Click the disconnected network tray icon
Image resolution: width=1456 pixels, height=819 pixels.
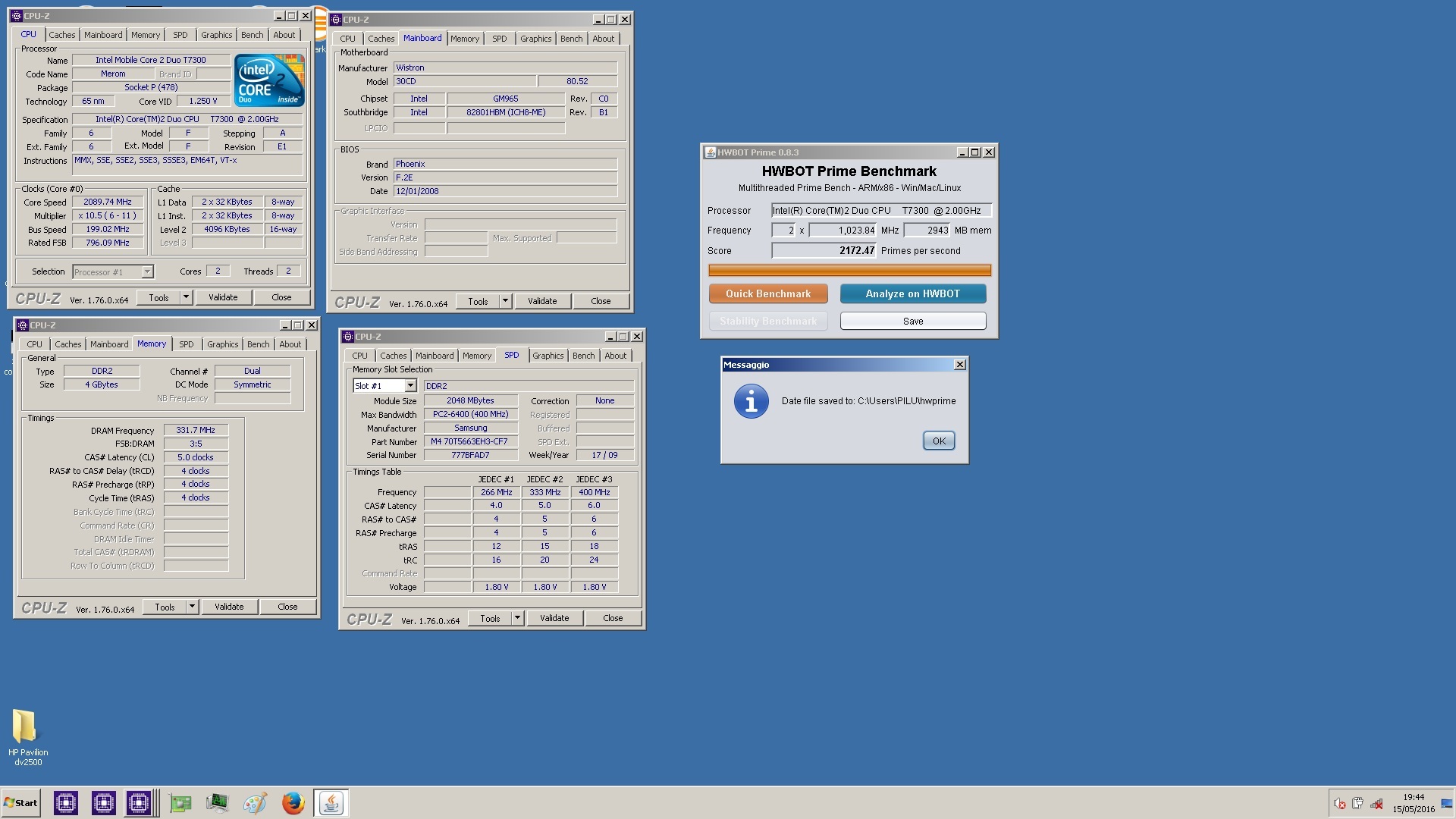point(1376,804)
